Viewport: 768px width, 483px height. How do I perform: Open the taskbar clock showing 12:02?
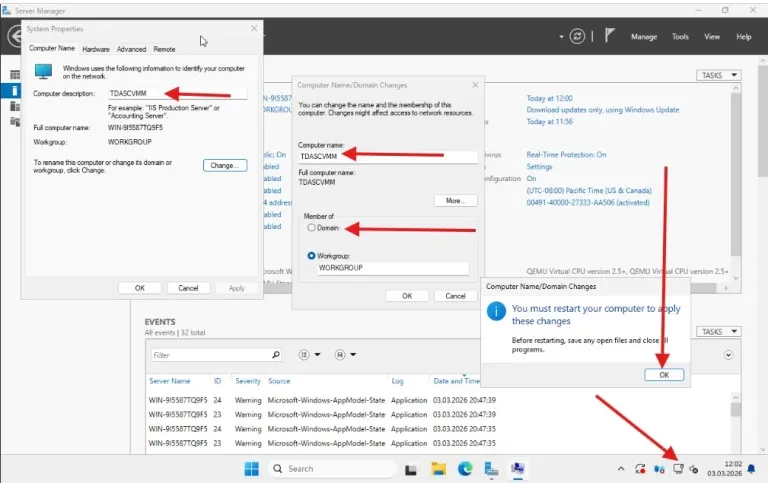coord(725,469)
